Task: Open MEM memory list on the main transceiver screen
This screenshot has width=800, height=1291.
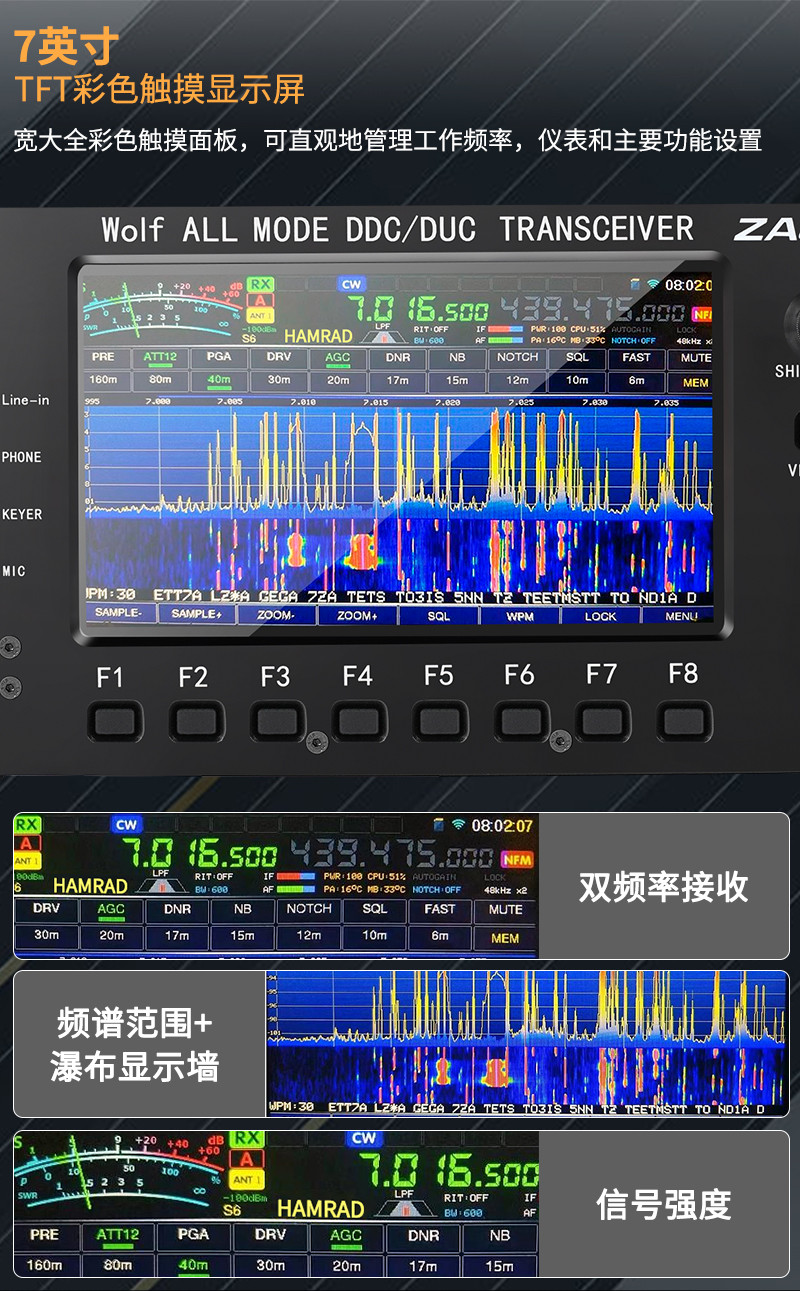Action: click(x=695, y=382)
